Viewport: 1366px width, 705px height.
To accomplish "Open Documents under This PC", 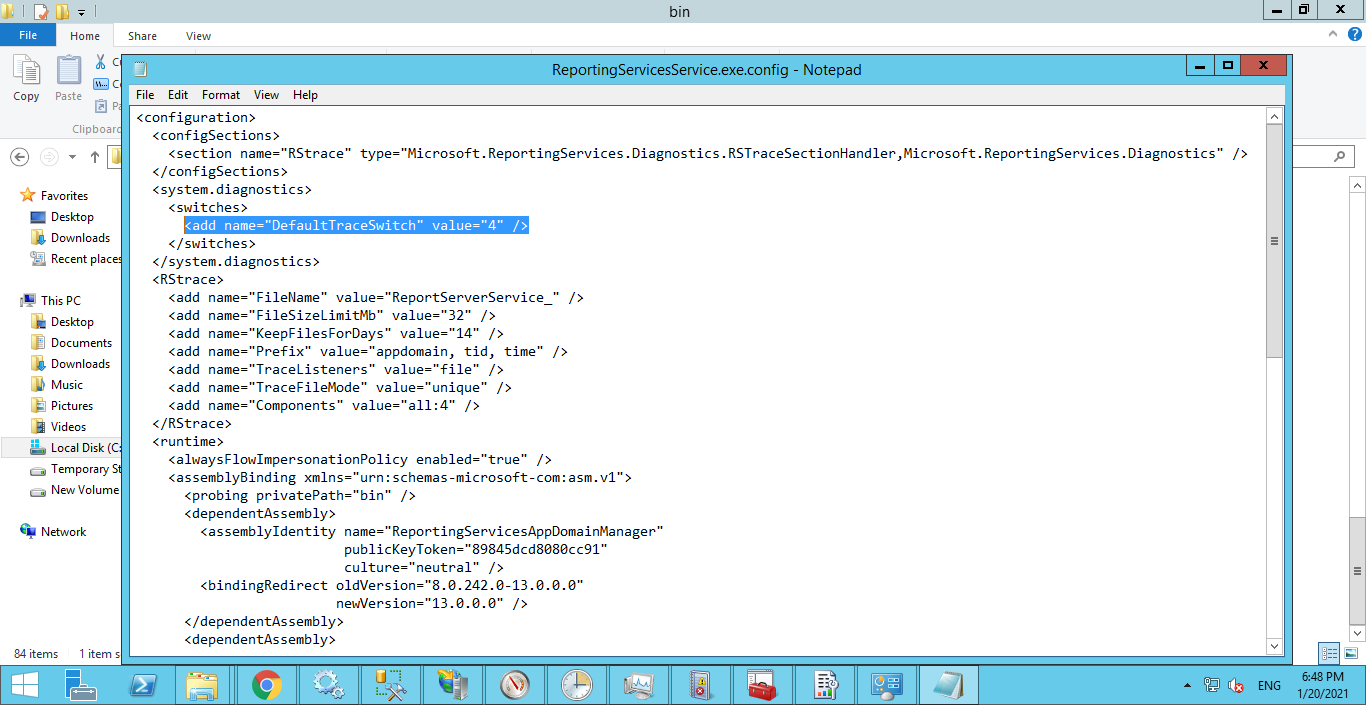I will [x=81, y=343].
